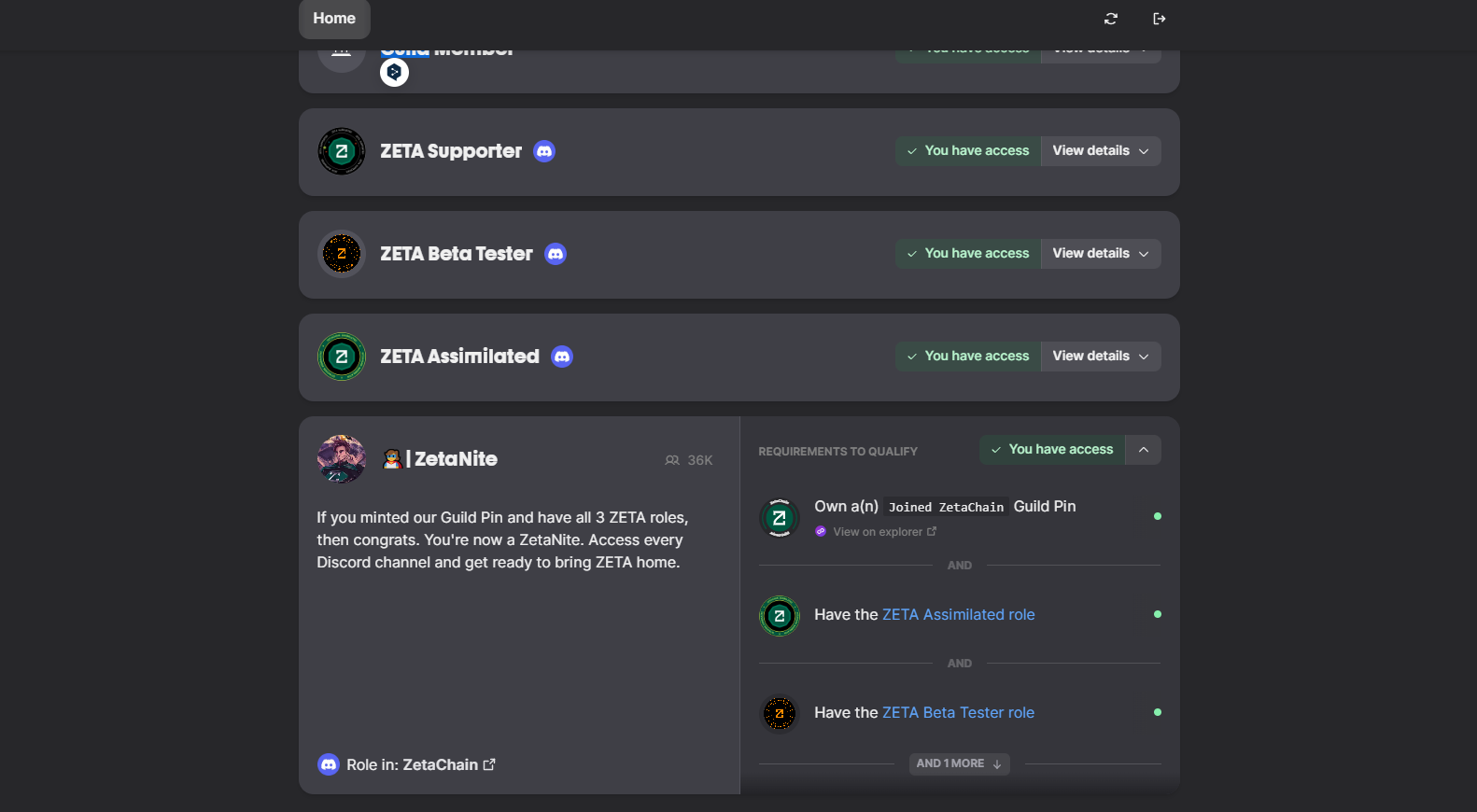Click green status dot for Guild Pin requirement
This screenshot has height=812, width=1477.
pyautogui.click(x=1158, y=516)
